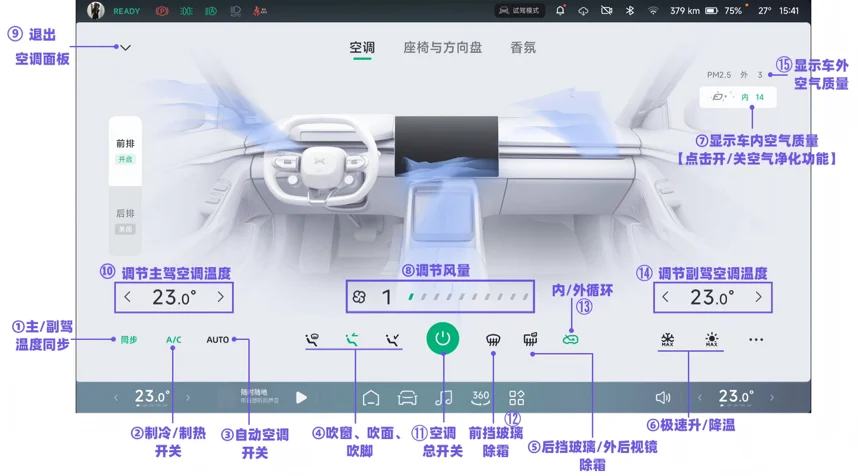The height and width of the screenshot is (476, 860).
Task: Select blow-to-feet airflow mode
Action: point(392,340)
